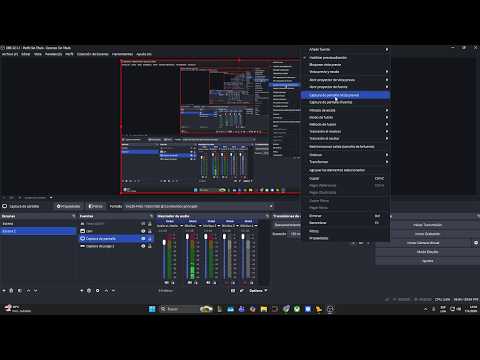Click the Propiedades button above the Escenas panel

(68, 206)
